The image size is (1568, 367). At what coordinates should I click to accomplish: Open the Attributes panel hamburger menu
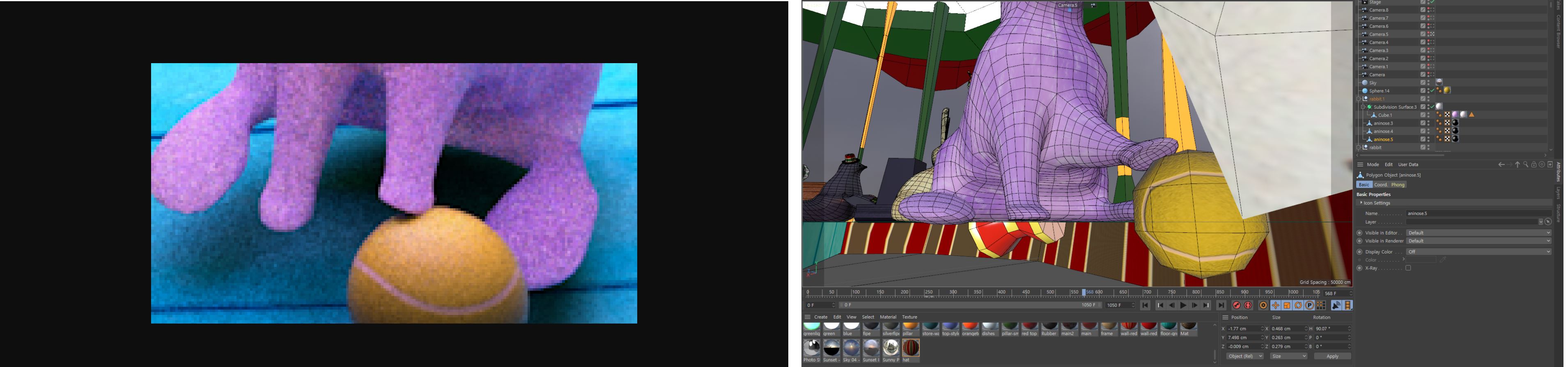point(1360,165)
